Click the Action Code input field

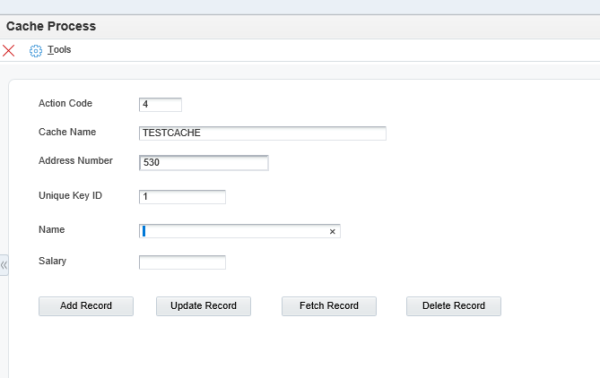(x=160, y=104)
